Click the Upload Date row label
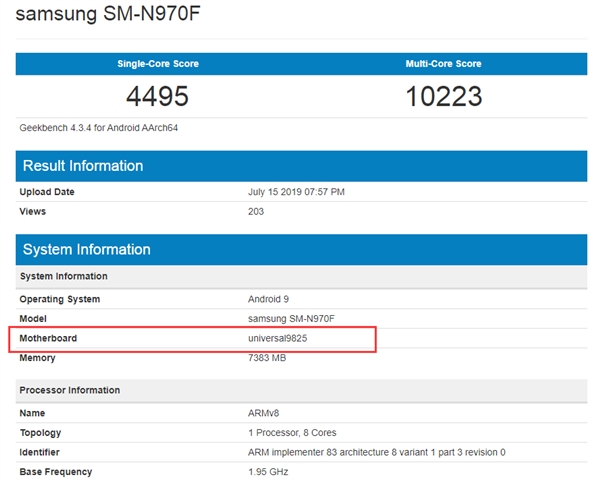 pyautogui.click(x=47, y=192)
